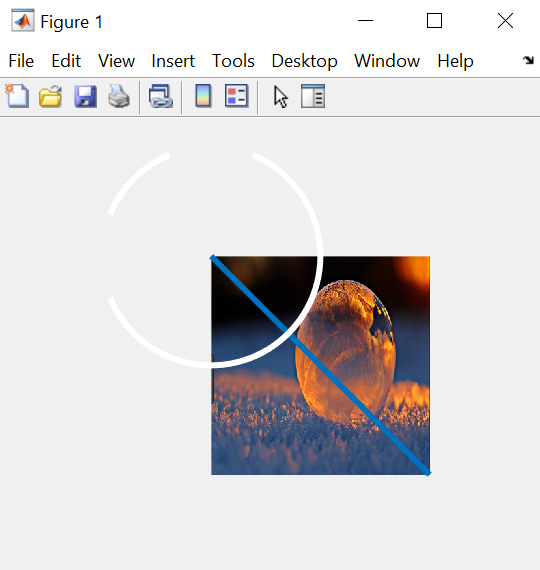Open the Edit menu
This screenshot has width=540, height=570.
pos(66,61)
